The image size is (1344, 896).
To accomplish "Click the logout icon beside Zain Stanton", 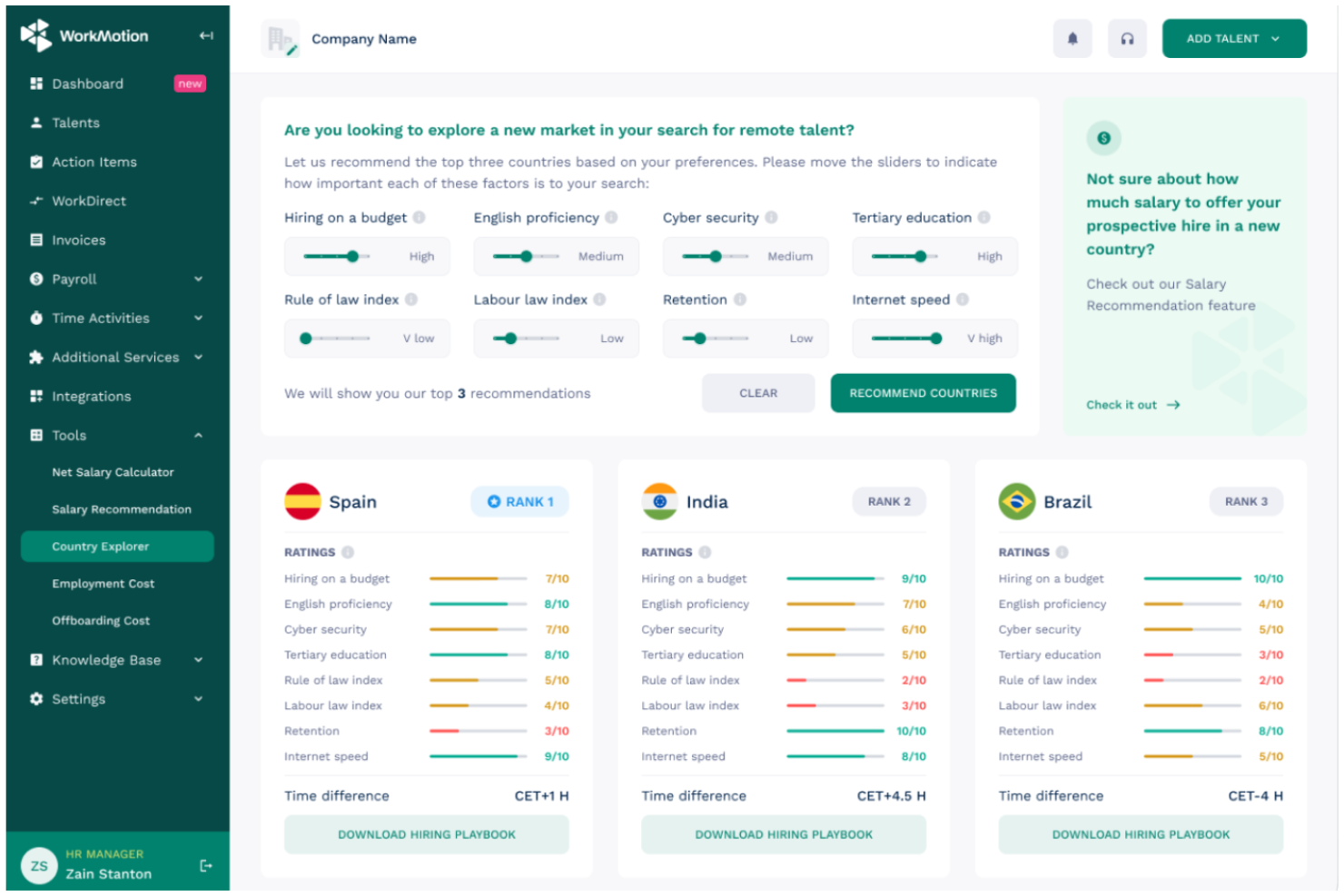I will (x=206, y=866).
